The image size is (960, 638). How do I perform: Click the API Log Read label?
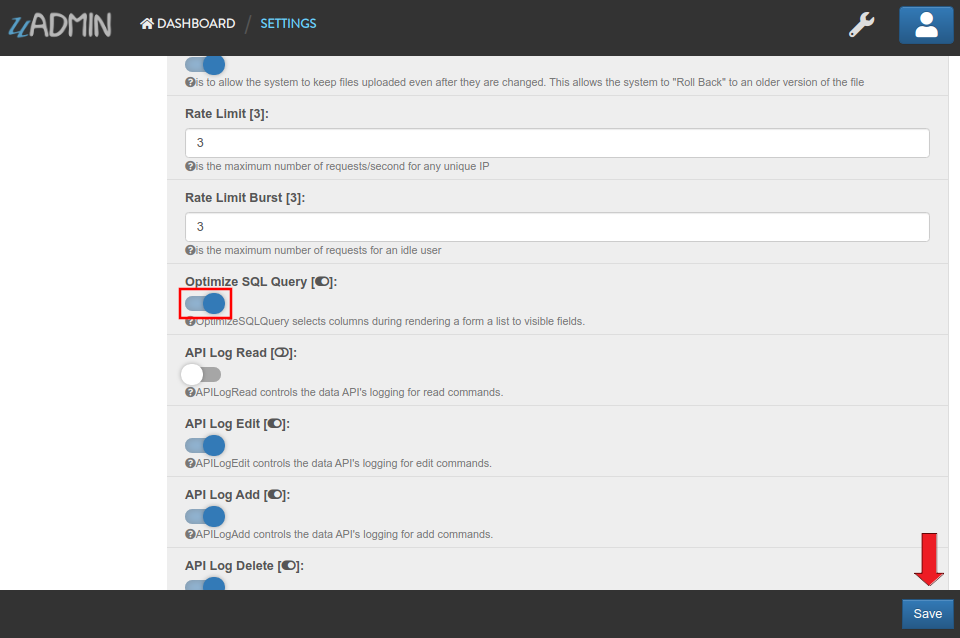click(241, 353)
